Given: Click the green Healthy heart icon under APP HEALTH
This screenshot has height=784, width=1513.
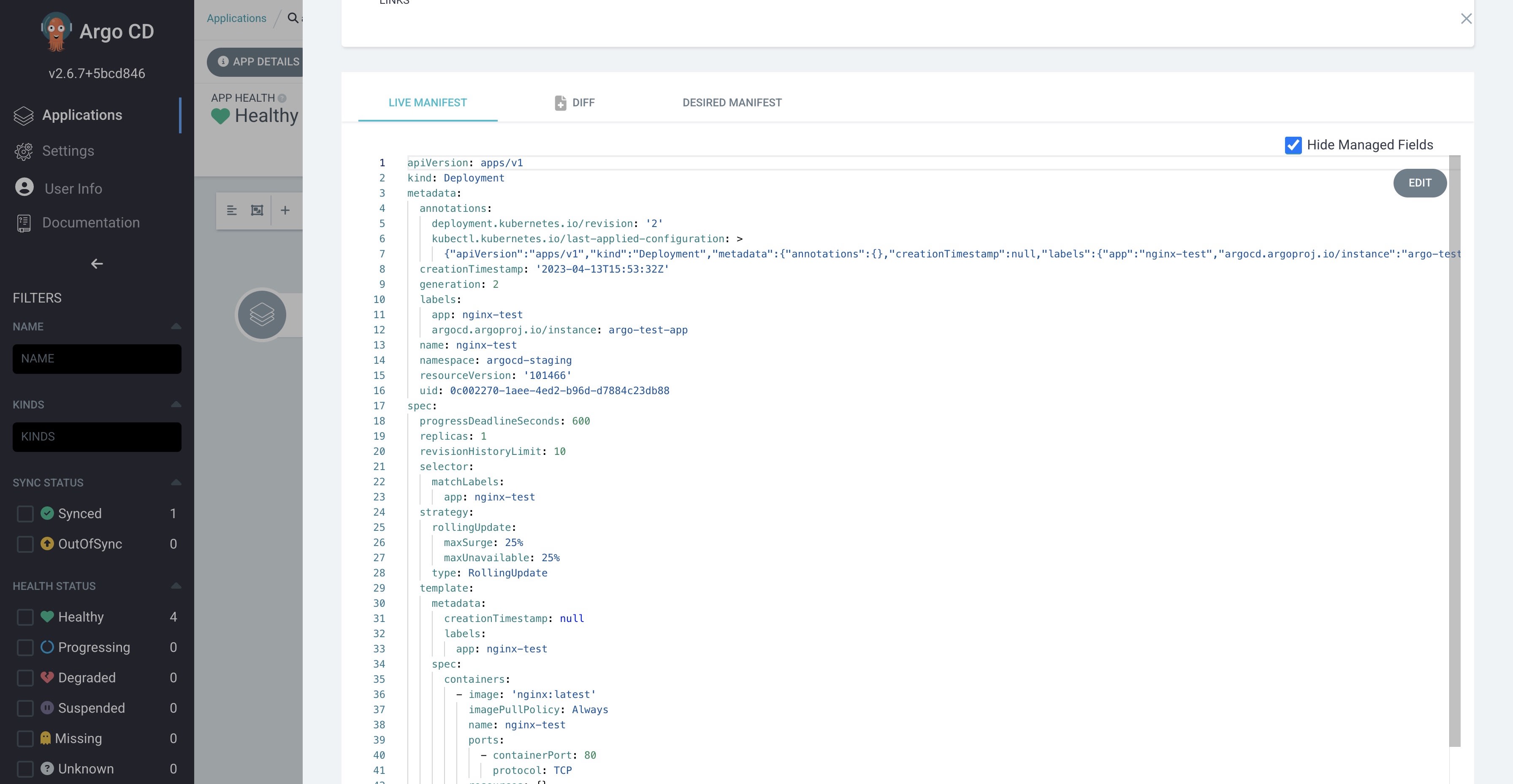Looking at the screenshot, I should 220,116.
